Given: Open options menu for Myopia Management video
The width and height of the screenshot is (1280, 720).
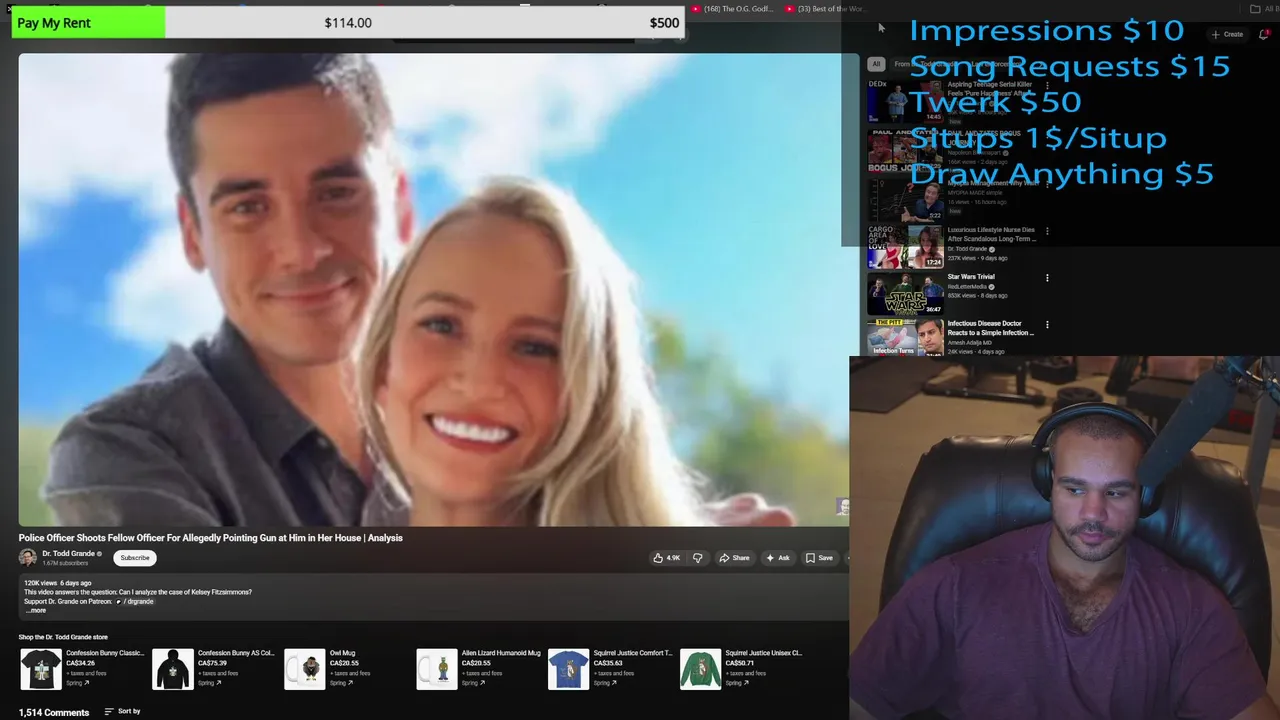Looking at the screenshot, I should [x=1047, y=184].
